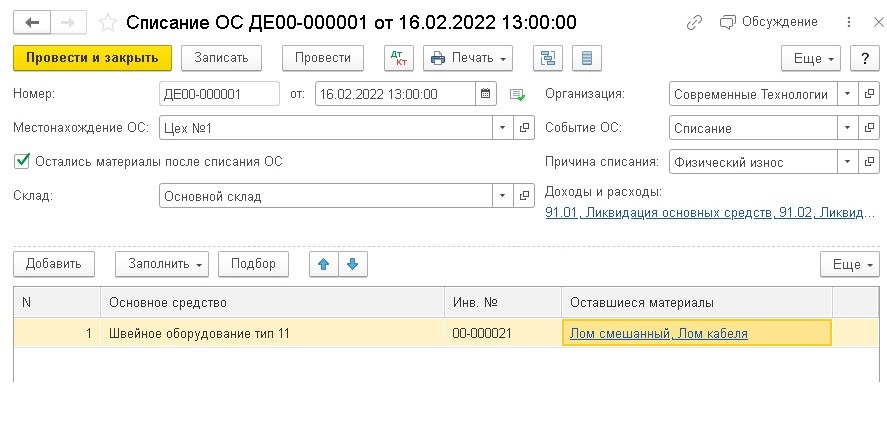This screenshot has width=887, height=423.
Task: Click Провести и закрыть button
Action: tap(92, 58)
